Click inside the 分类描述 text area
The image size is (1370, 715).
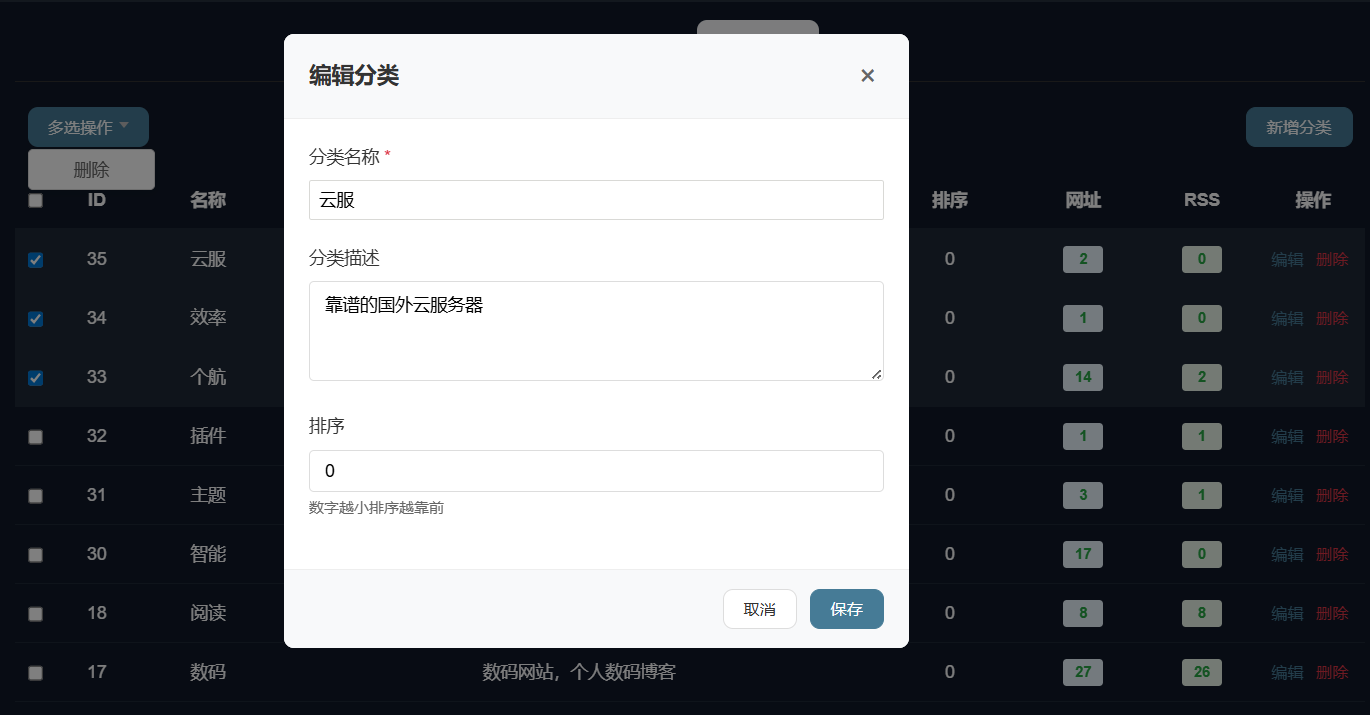pos(596,330)
